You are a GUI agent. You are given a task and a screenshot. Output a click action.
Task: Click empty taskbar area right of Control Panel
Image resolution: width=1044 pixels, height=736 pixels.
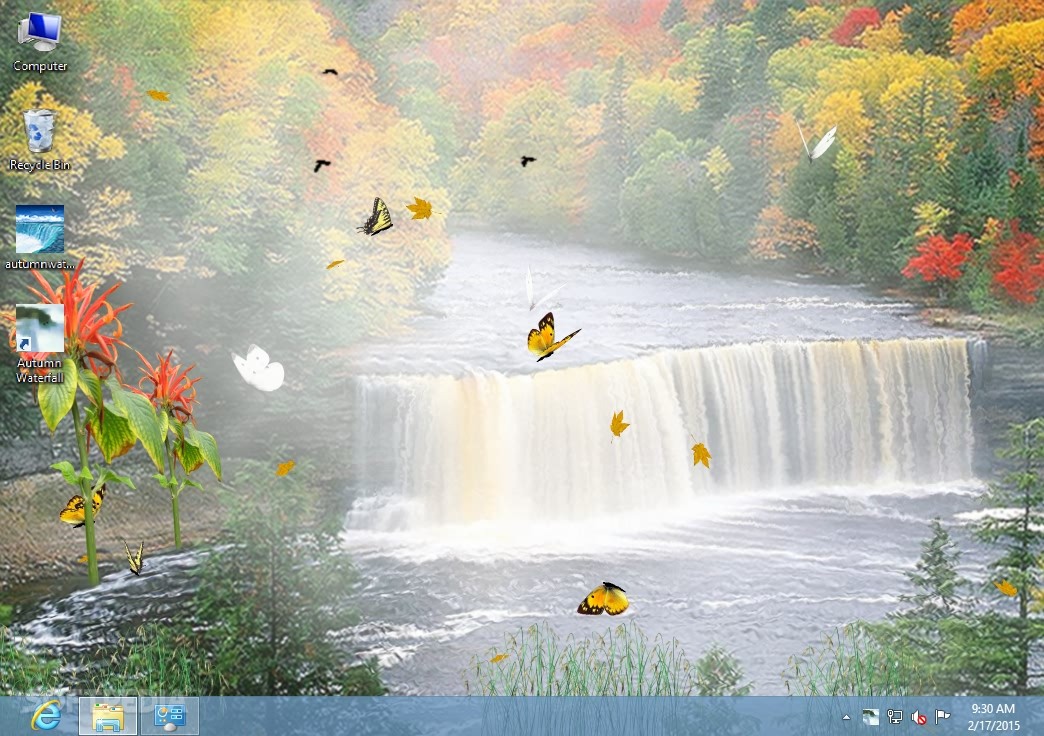[500, 717]
